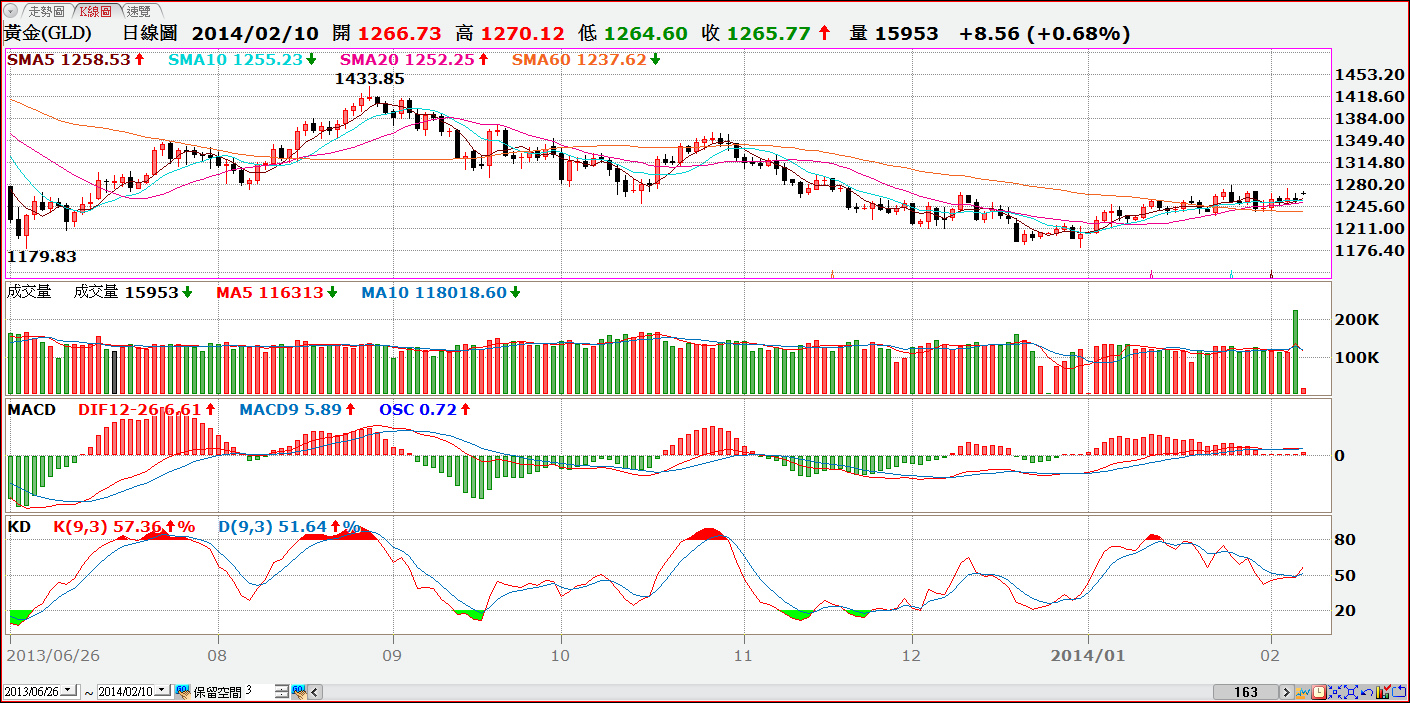Click the 保留空間 spinner control
1410x703 pixels.
click(282, 691)
